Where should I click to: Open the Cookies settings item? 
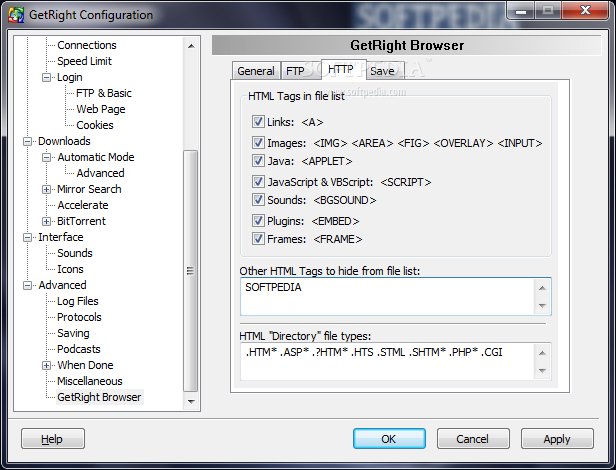[x=95, y=125]
